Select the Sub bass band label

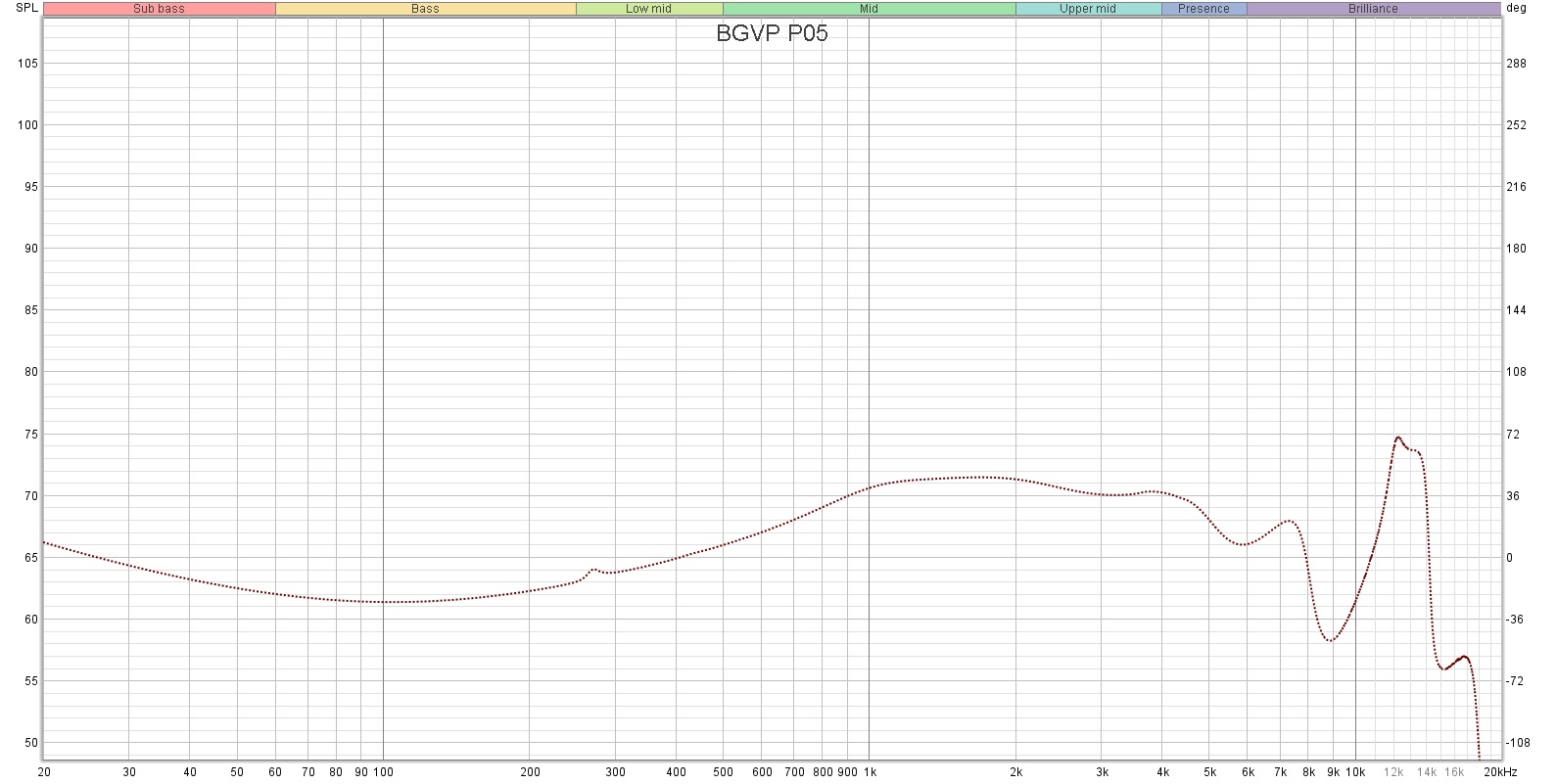click(160, 9)
